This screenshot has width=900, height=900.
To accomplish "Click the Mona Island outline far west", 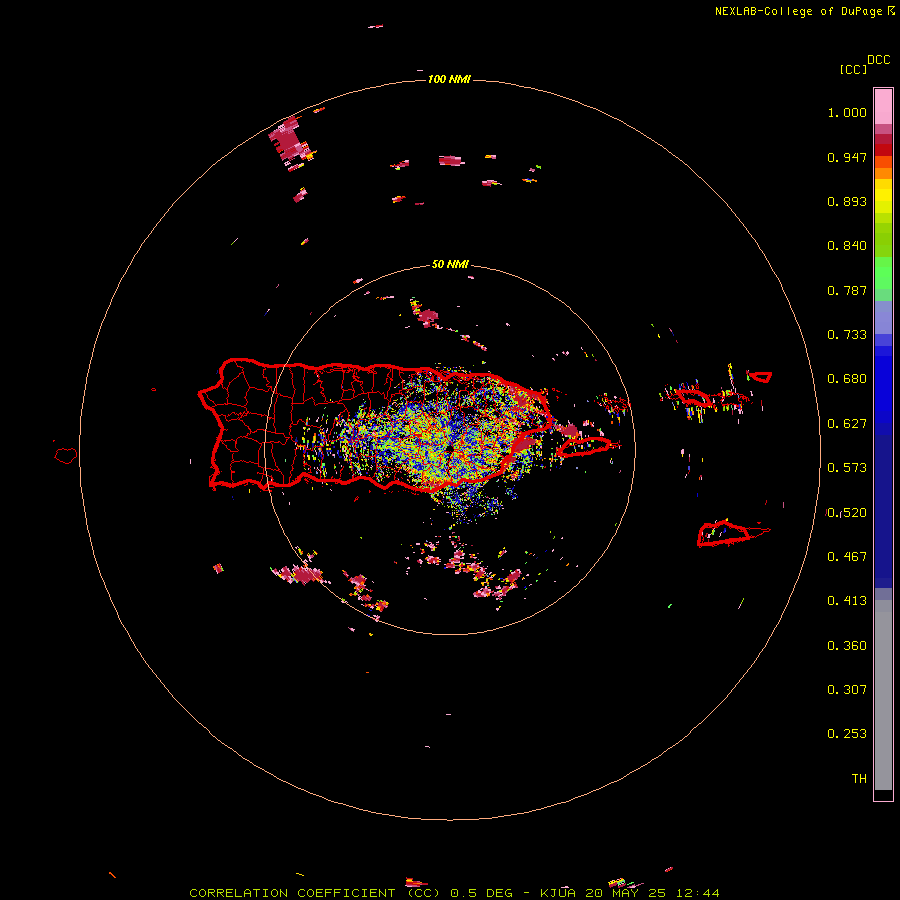I will tap(65, 455).
